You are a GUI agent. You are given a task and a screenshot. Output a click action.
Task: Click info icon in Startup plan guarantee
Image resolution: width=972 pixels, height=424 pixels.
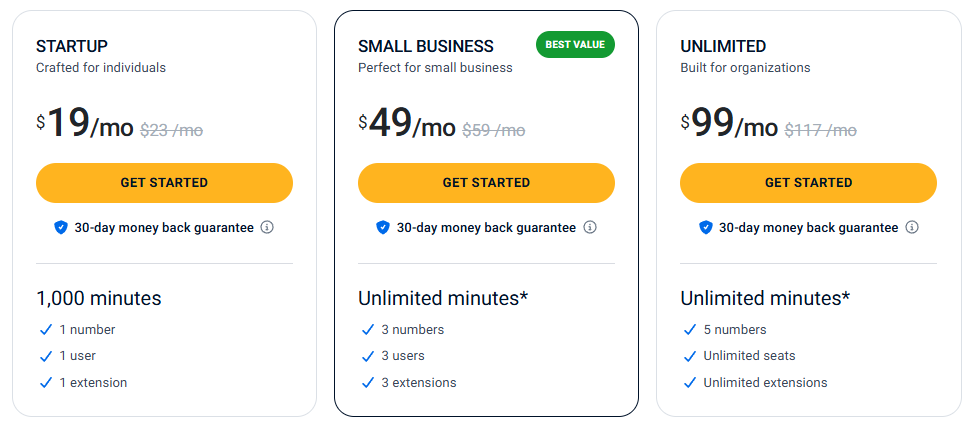pos(267,227)
